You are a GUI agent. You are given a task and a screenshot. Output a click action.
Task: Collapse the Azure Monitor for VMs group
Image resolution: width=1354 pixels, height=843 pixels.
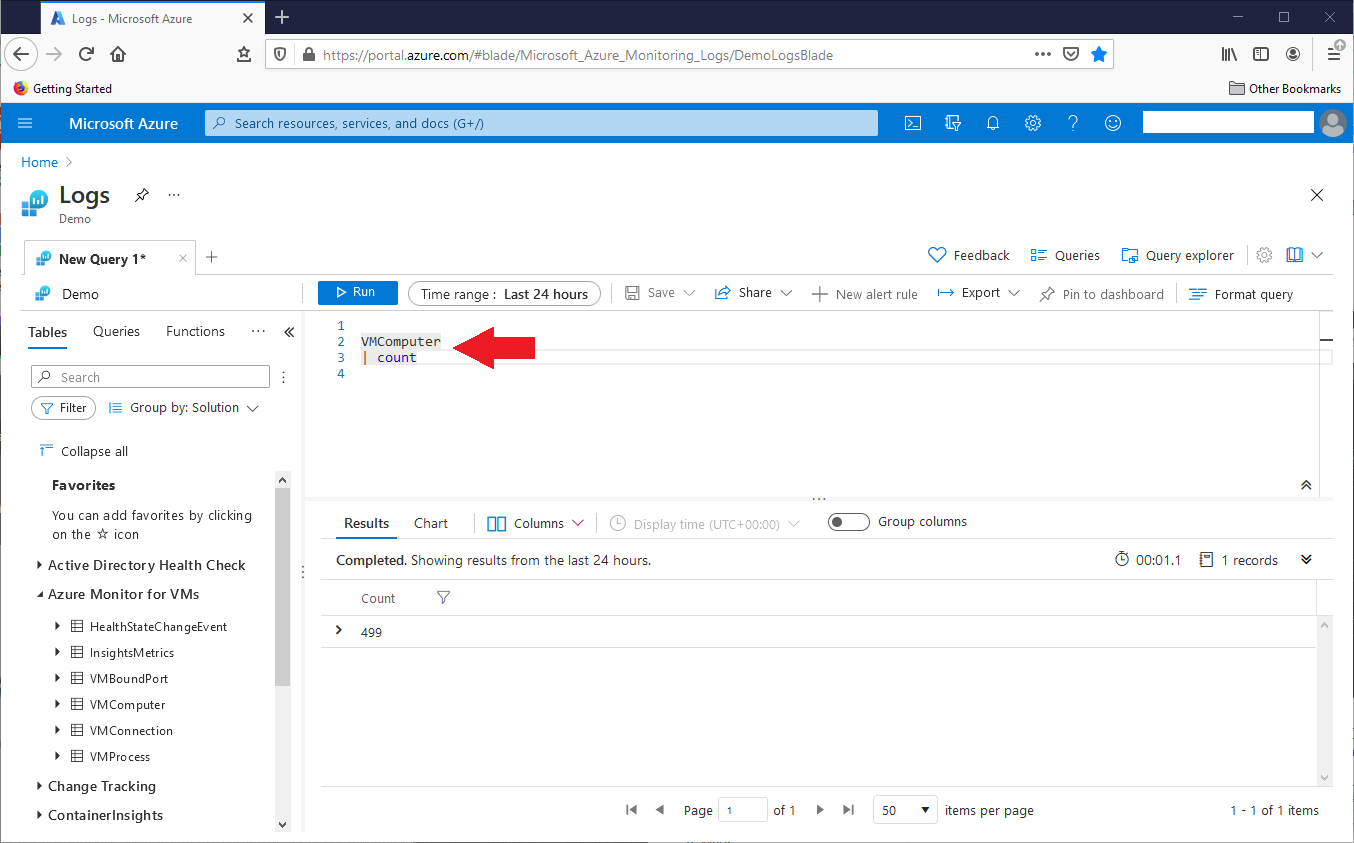click(x=39, y=594)
